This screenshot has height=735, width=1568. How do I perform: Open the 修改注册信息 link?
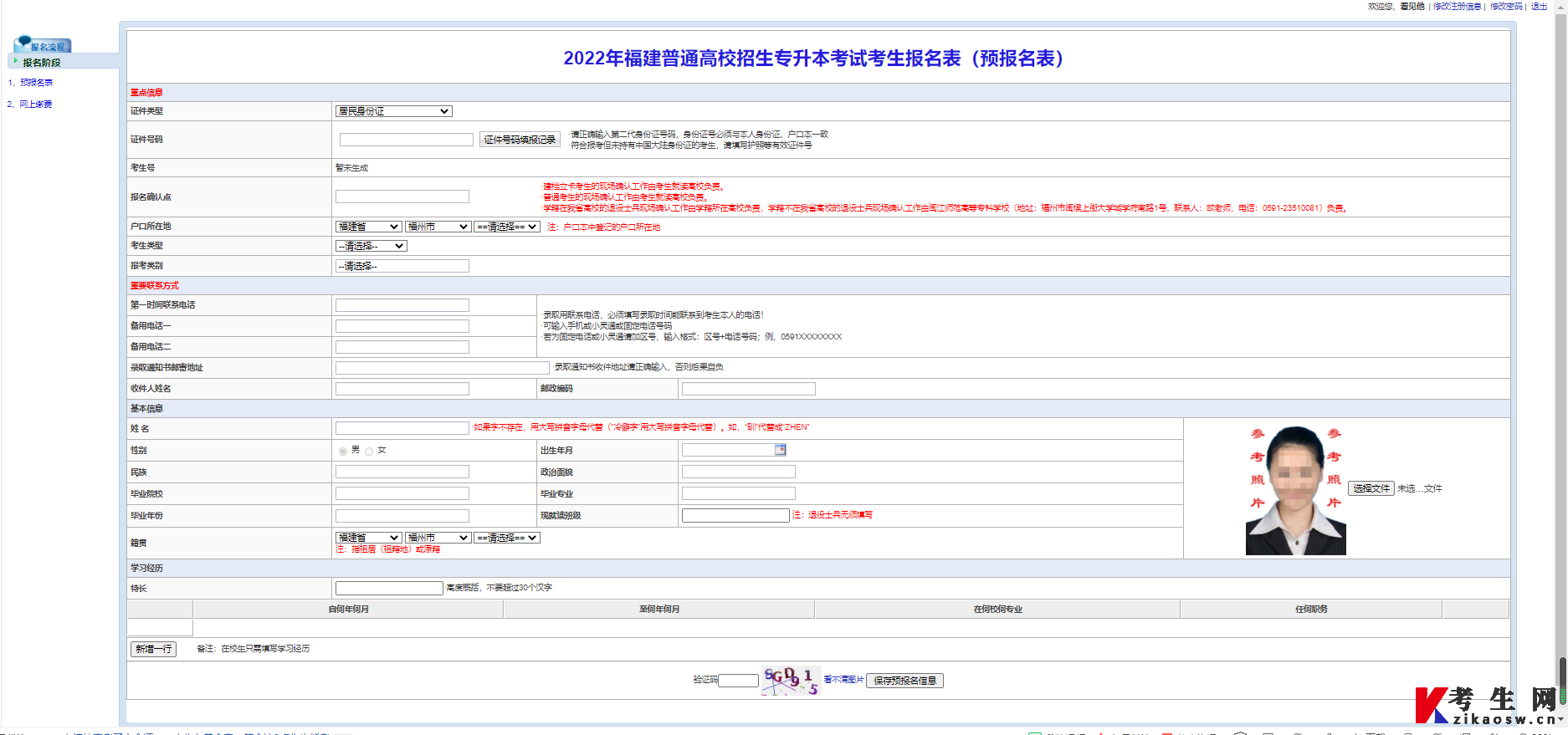[x=1458, y=7]
